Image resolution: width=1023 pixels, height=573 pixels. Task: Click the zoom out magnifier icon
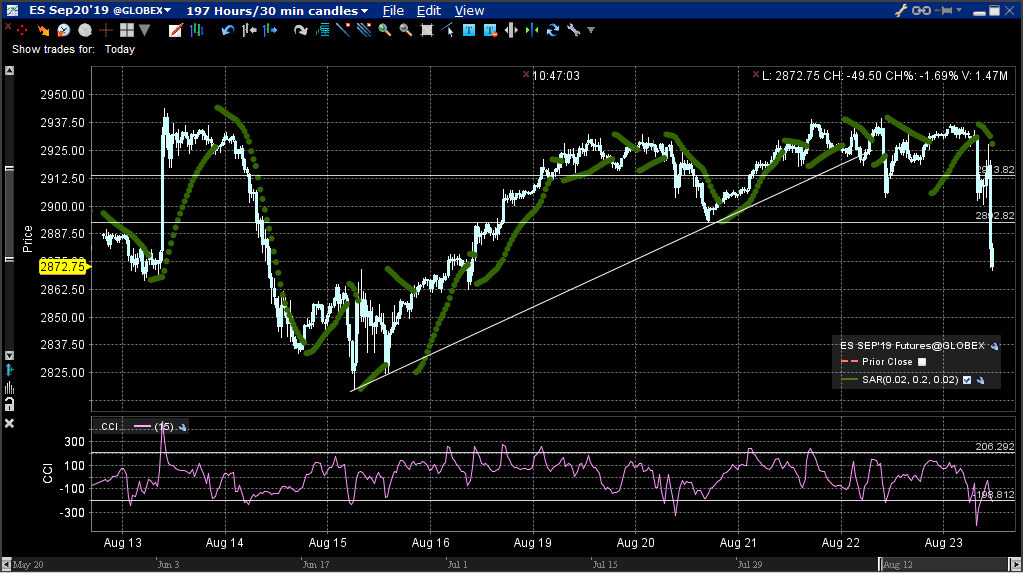[x=406, y=30]
